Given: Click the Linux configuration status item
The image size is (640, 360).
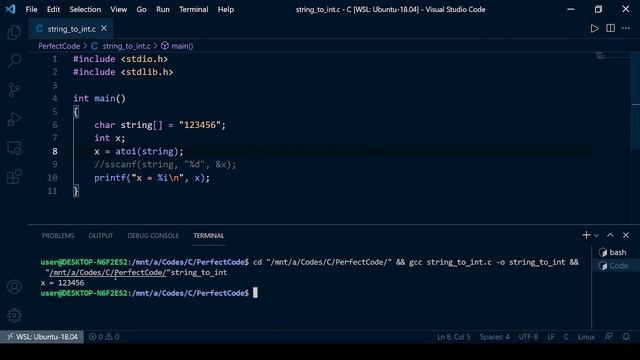Looking at the screenshot, I should (x=586, y=337).
